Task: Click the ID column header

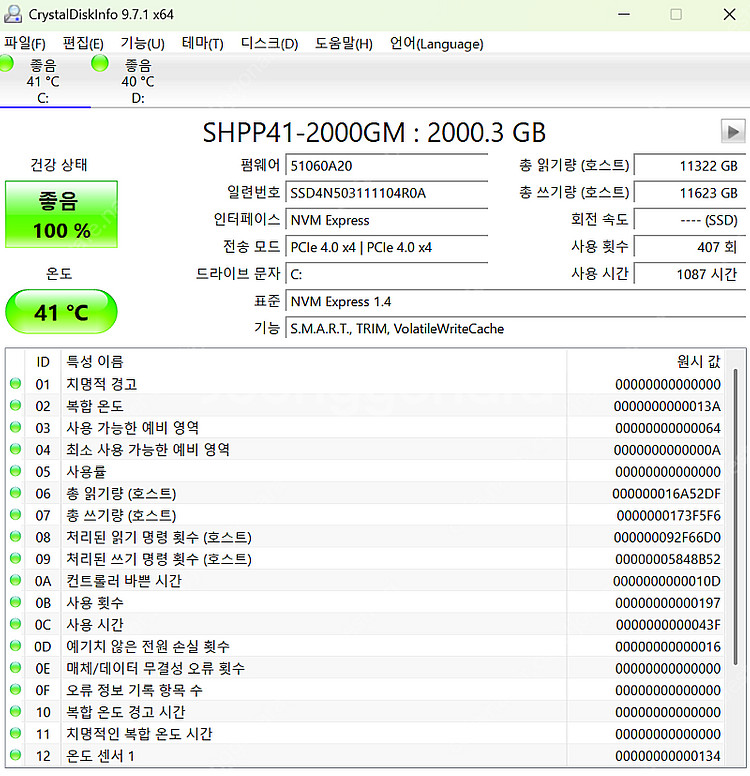Action: (x=43, y=362)
